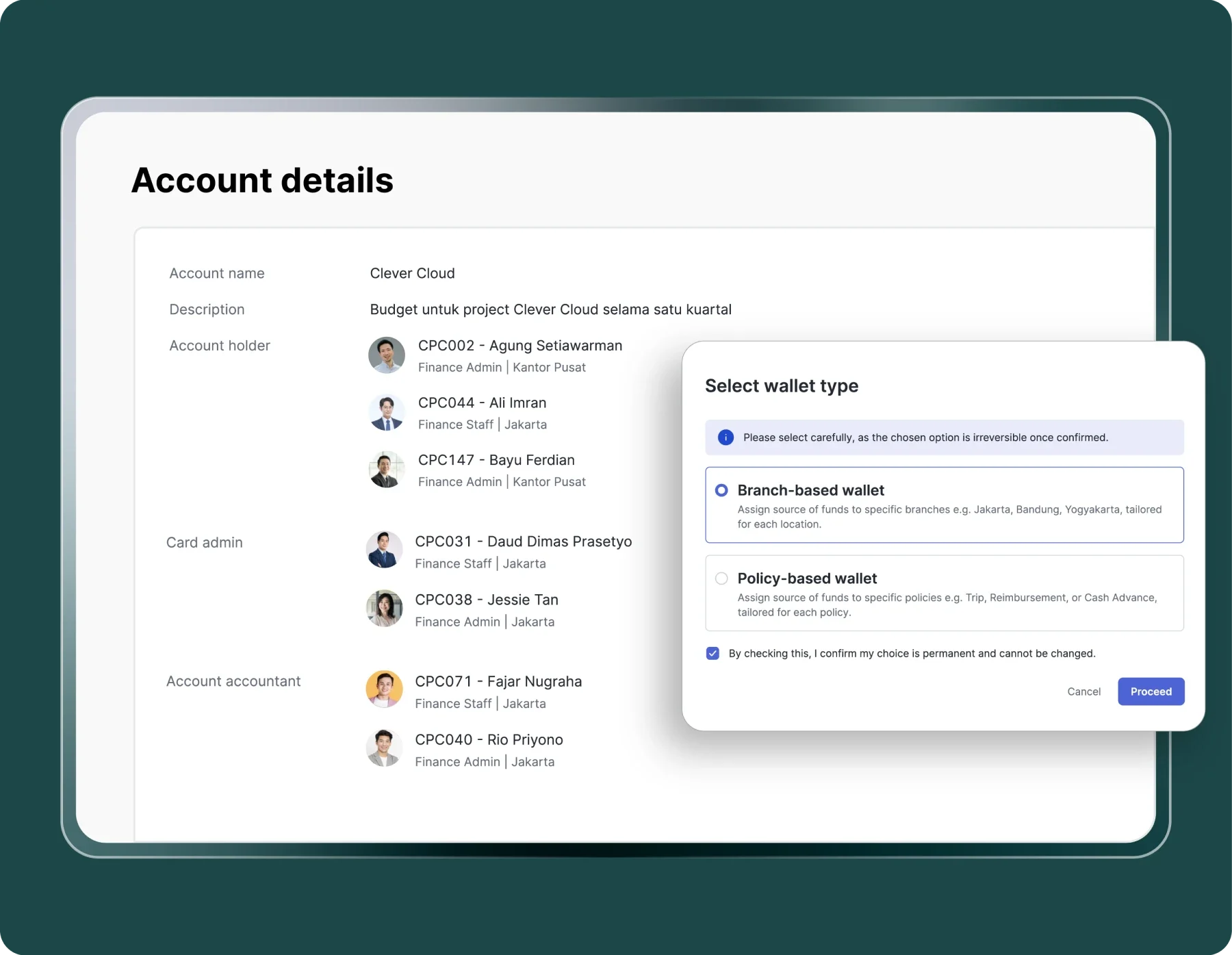Image resolution: width=1232 pixels, height=955 pixels.
Task: Click Rio Priyono's profile picture
Action: pyautogui.click(x=384, y=748)
